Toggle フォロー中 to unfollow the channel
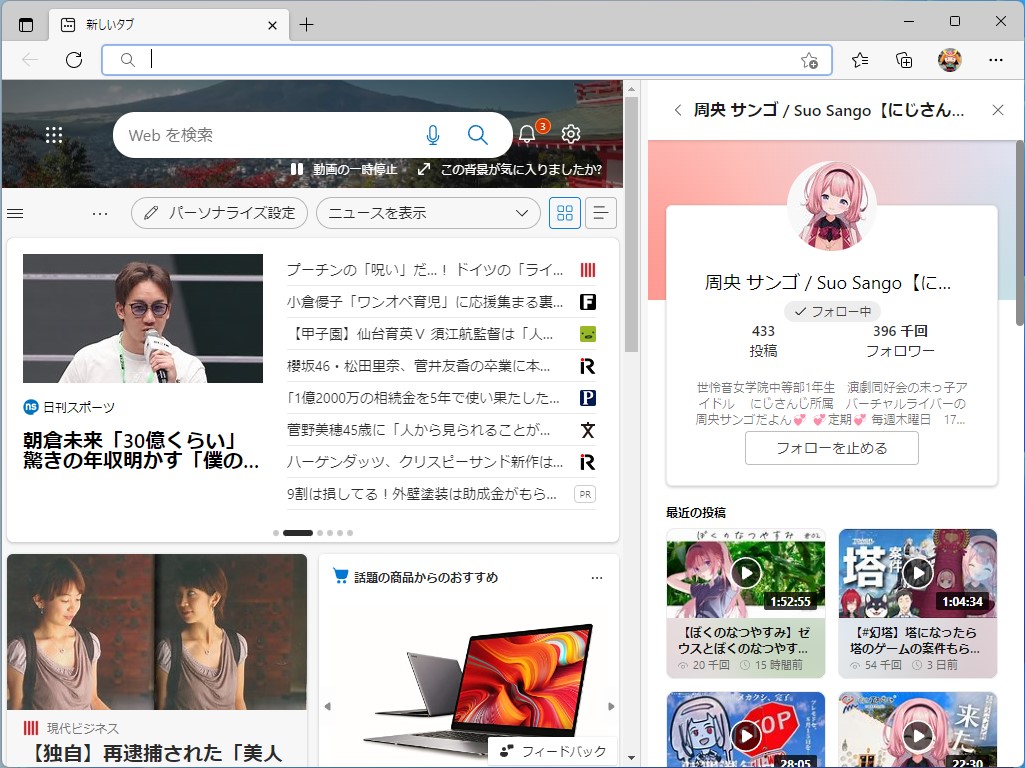Image resolution: width=1025 pixels, height=768 pixels. click(831, 311)
